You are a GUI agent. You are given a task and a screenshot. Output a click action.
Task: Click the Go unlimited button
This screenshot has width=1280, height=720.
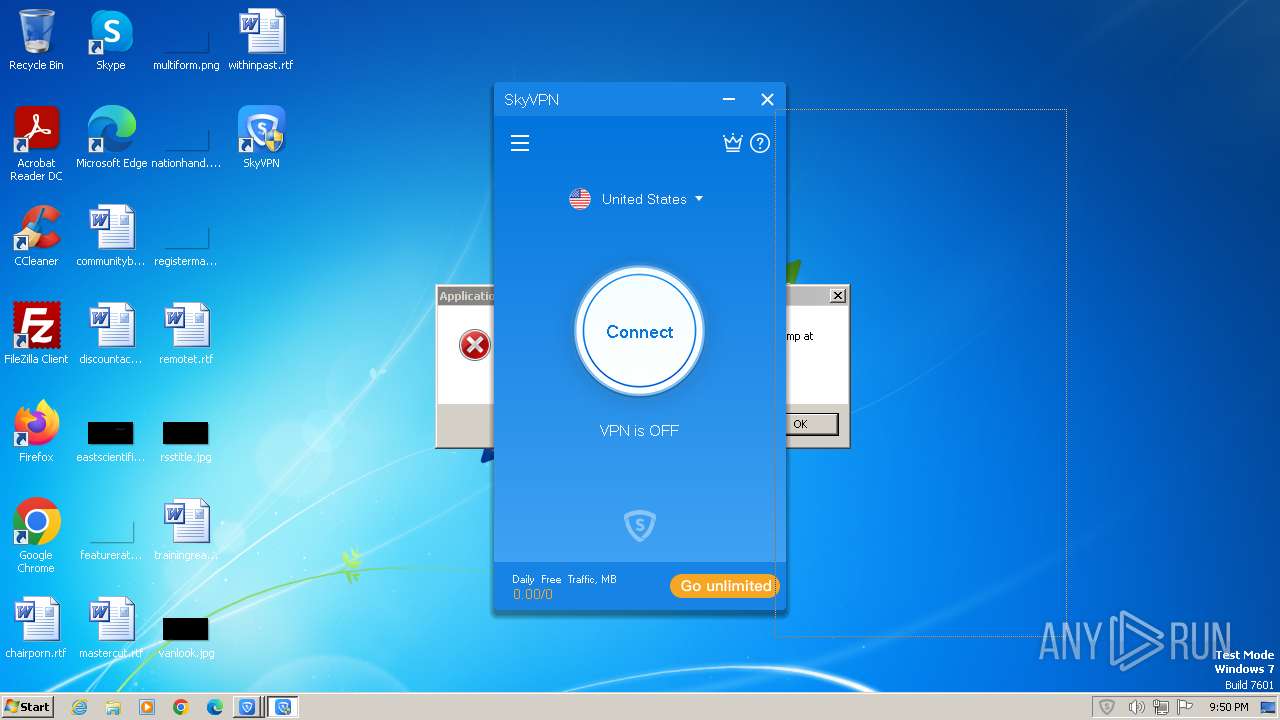(725, 586)
